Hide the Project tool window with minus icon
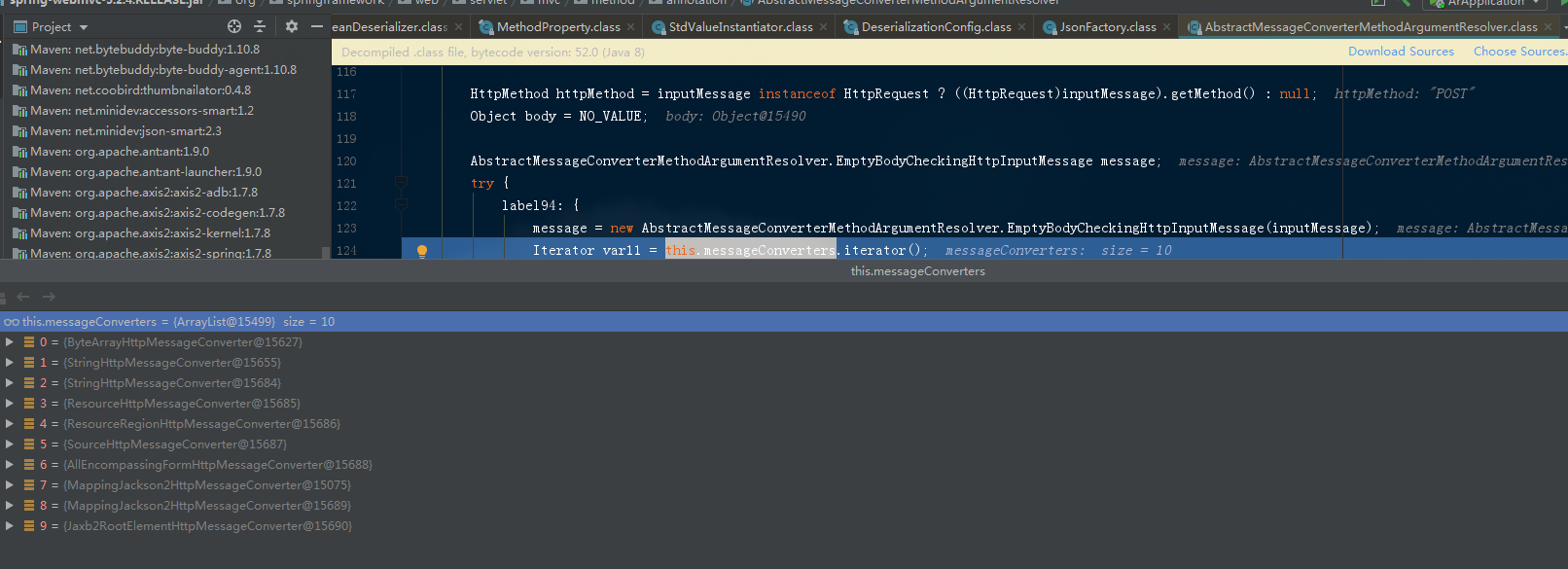This screenshot has height=569, width=1568. [316, 27]
